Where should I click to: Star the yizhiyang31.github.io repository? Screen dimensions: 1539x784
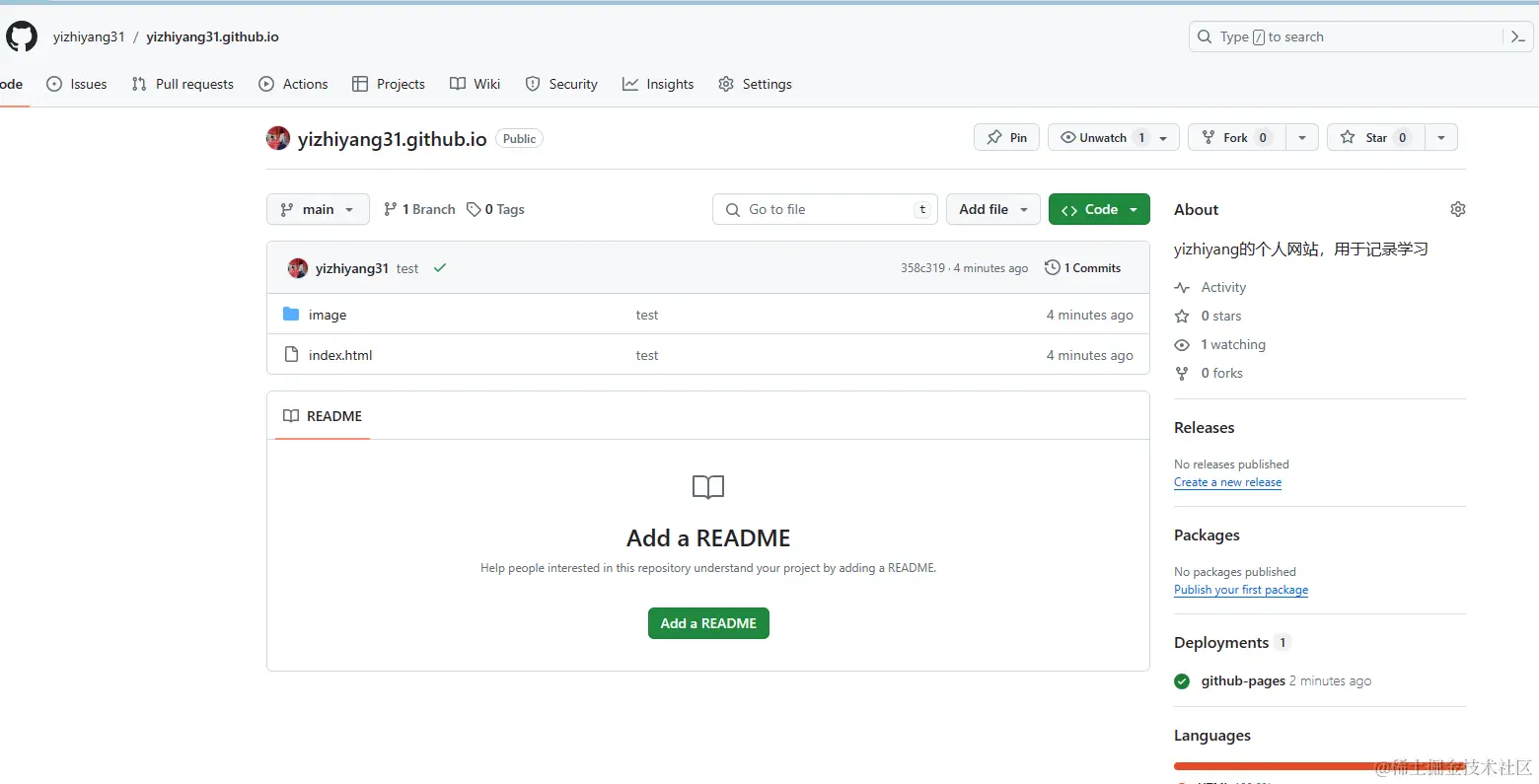1376,137
